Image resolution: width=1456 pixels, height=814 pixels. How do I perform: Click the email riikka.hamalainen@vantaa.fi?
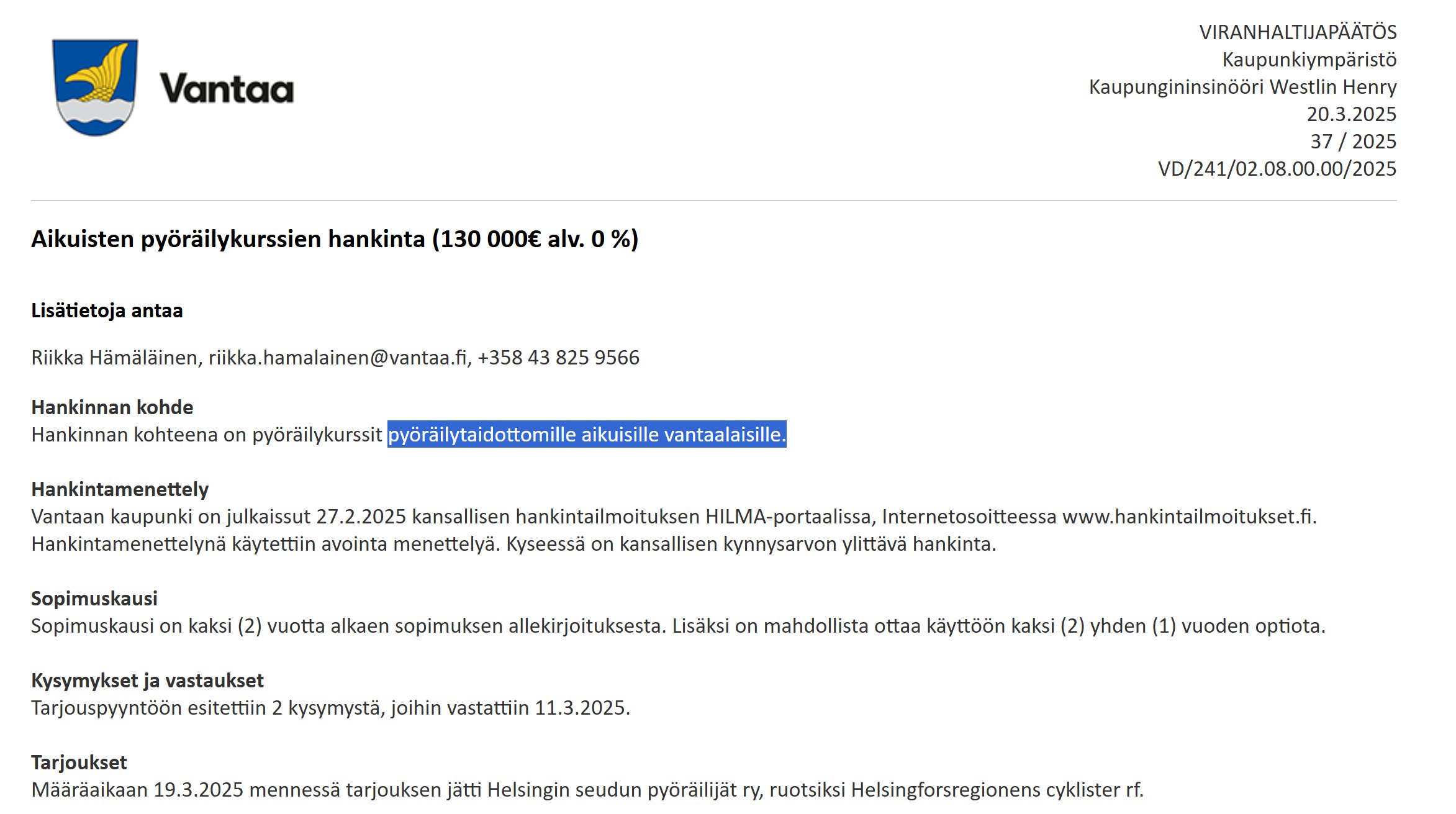337,358
